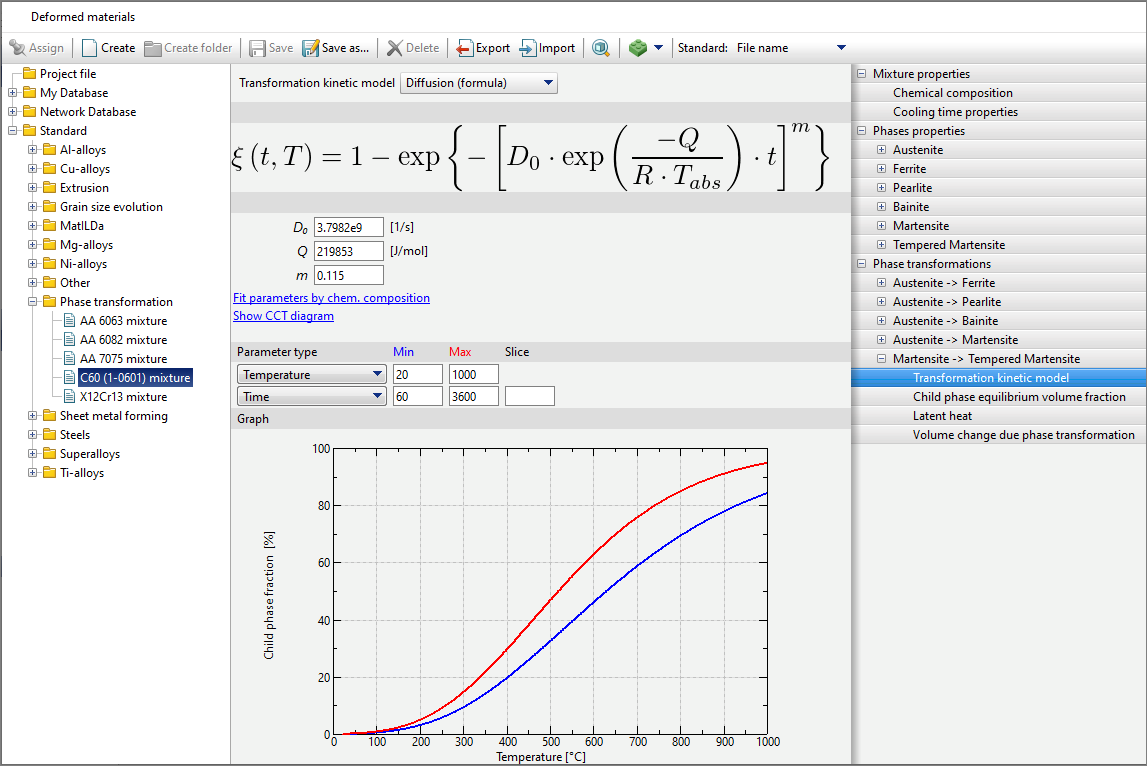
Task: Collapse the Phase transformation folder
Action: (33, 302)
